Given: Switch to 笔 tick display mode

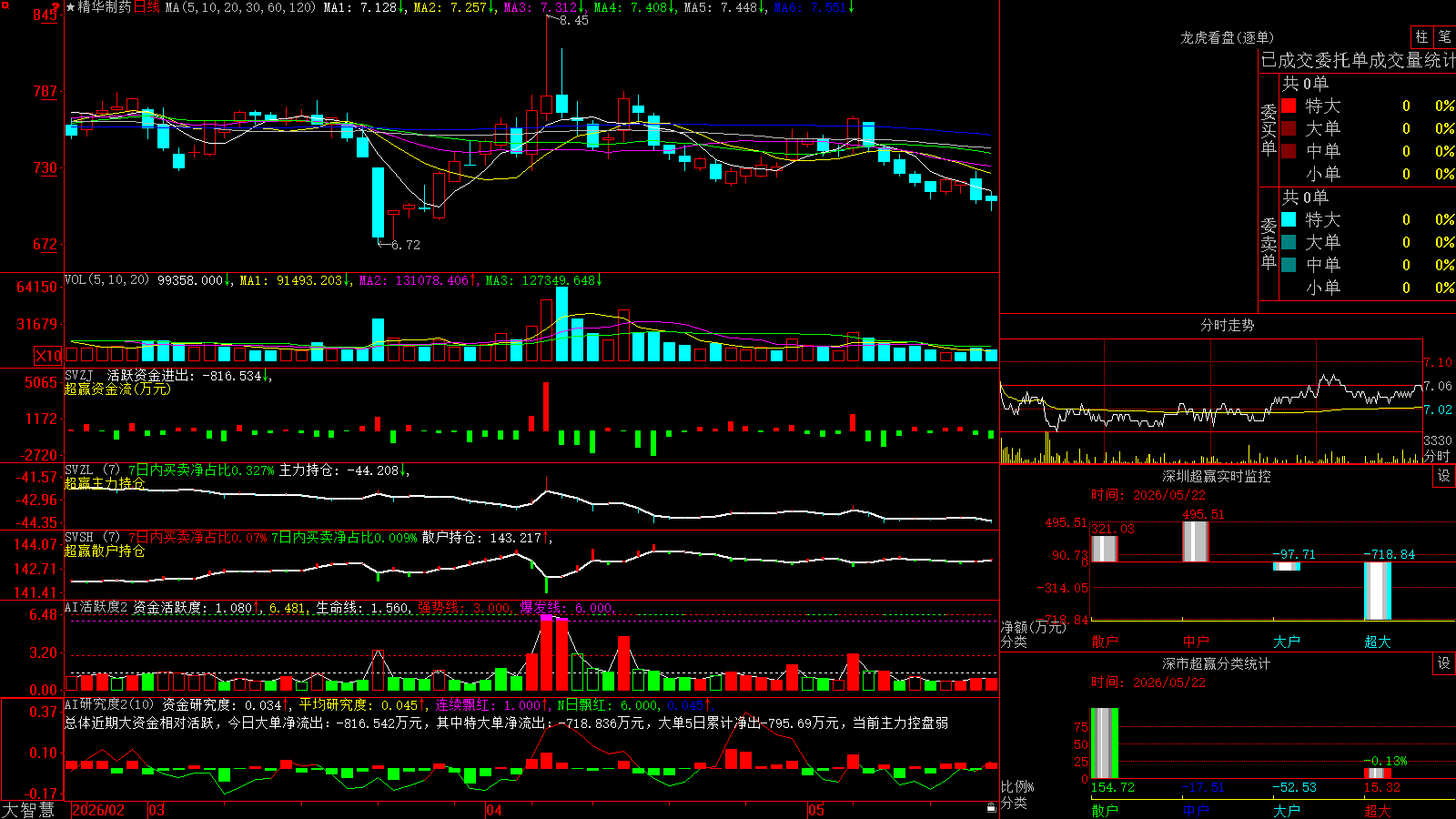Looking at the screenshot, I should [x=1444, y=36].
